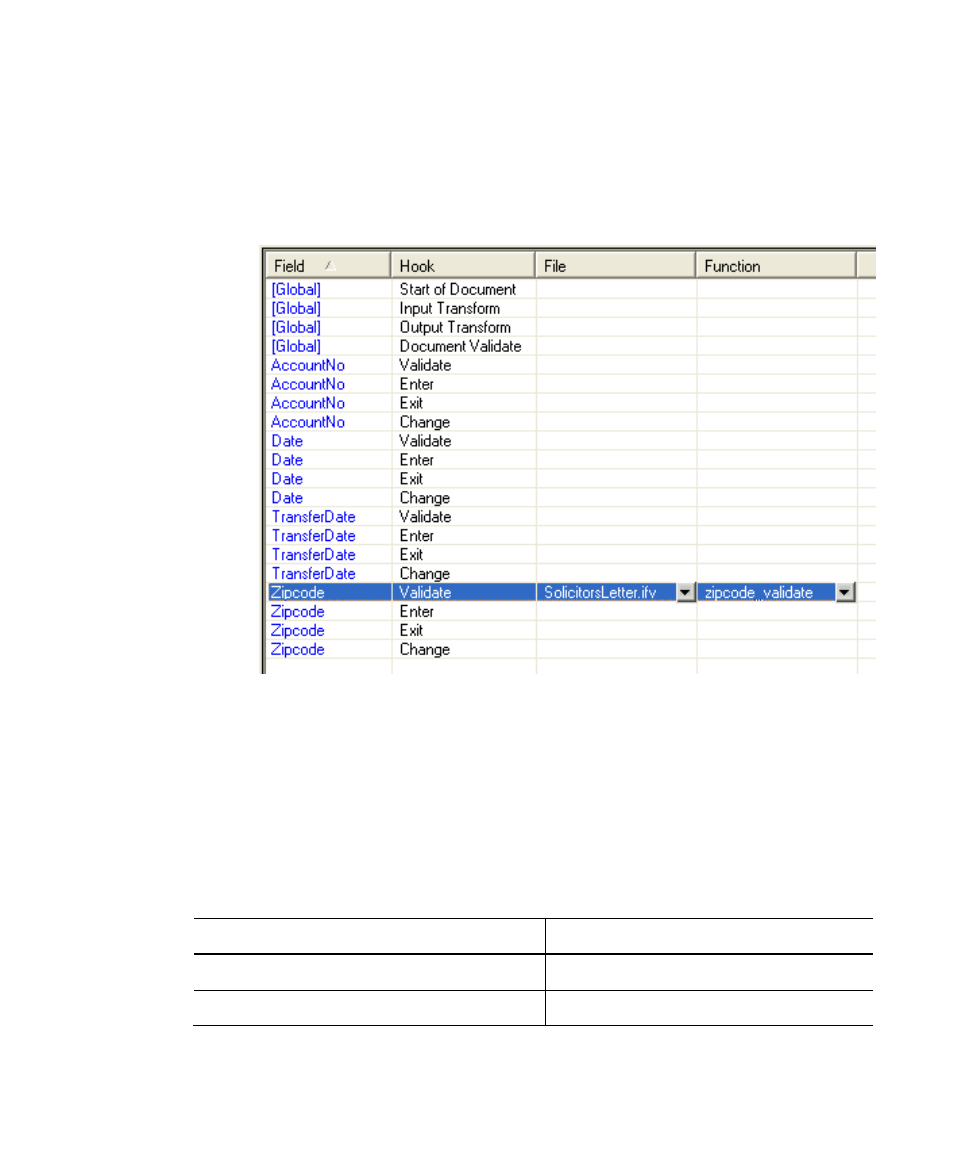Select the Date Exit row

[x=570, y=479]
